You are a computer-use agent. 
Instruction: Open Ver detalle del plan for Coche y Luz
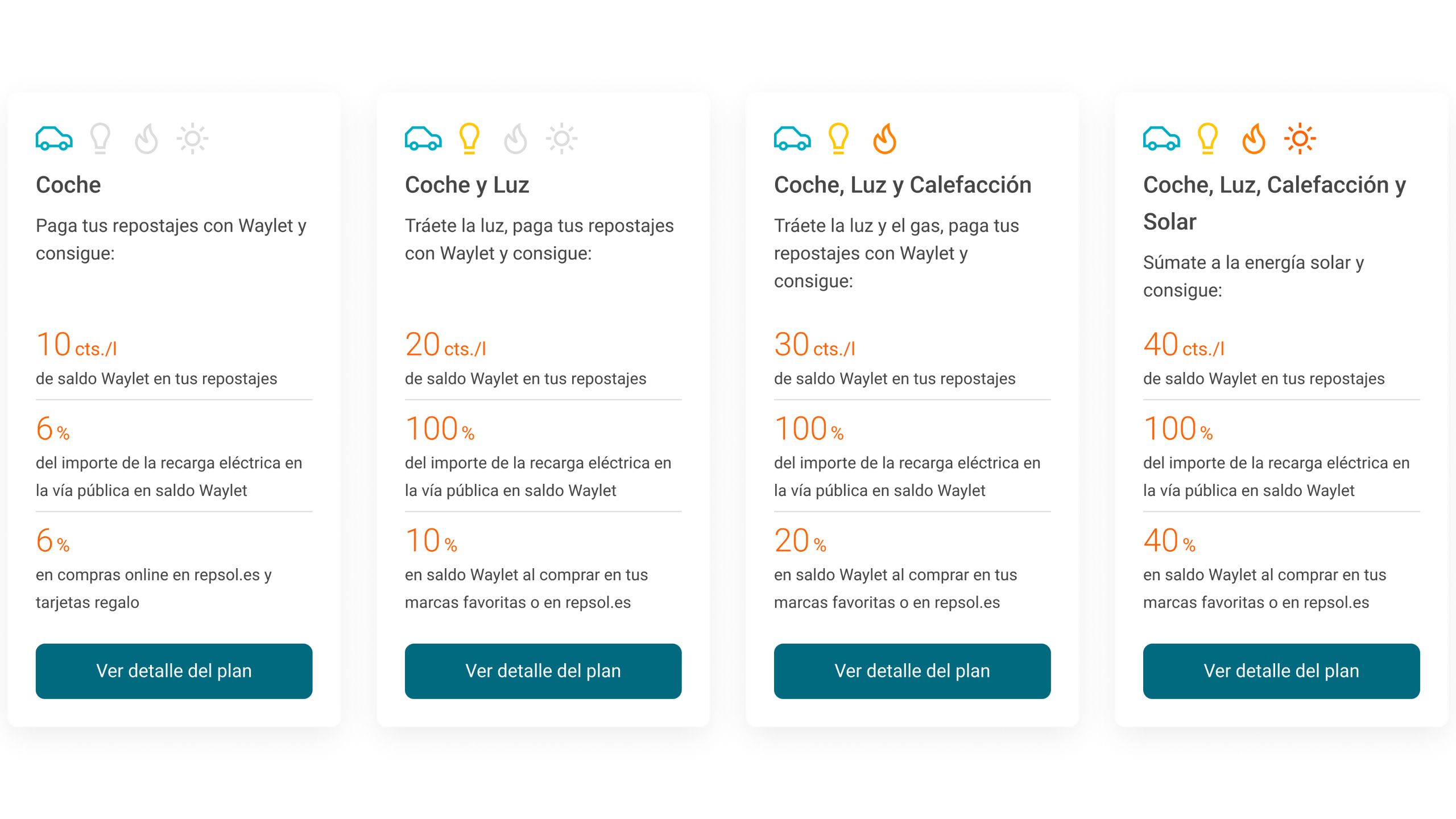click(543, 671)
